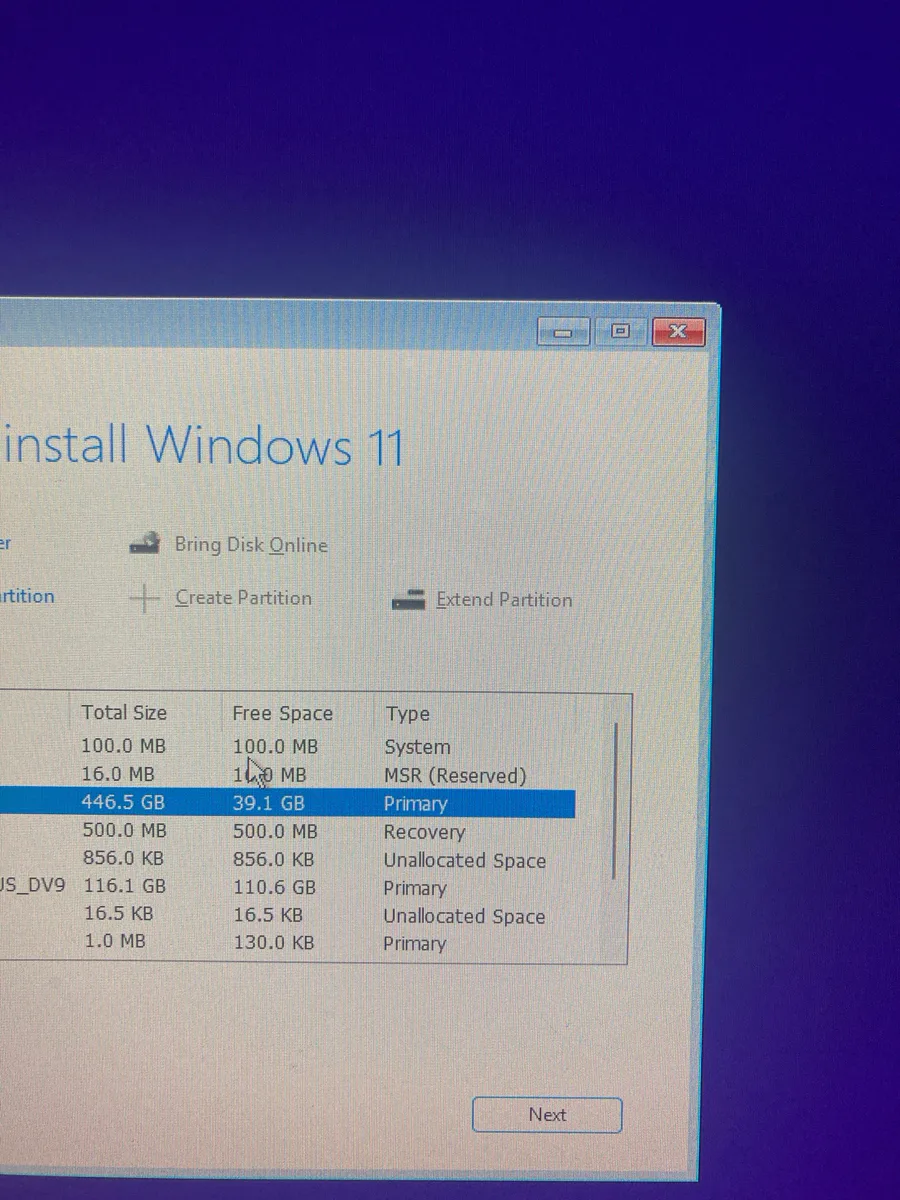Select the Bring Disk Online link
Image resolution: width=900 pixels, height=1200 pixels.
click(251, 545)
